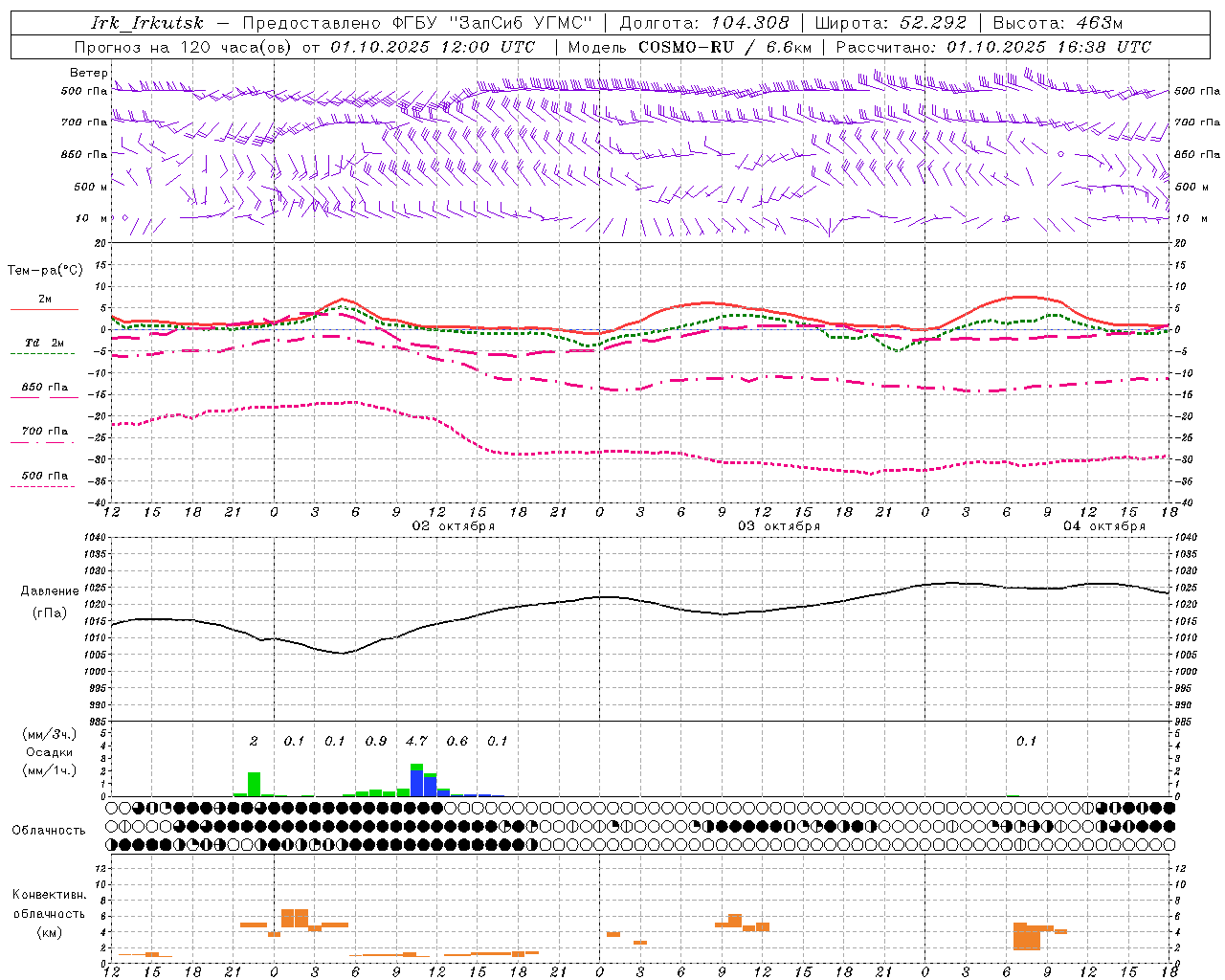Click the "850 гПа" temperature legend entry
1225x980 pixels.
(45, 388)
